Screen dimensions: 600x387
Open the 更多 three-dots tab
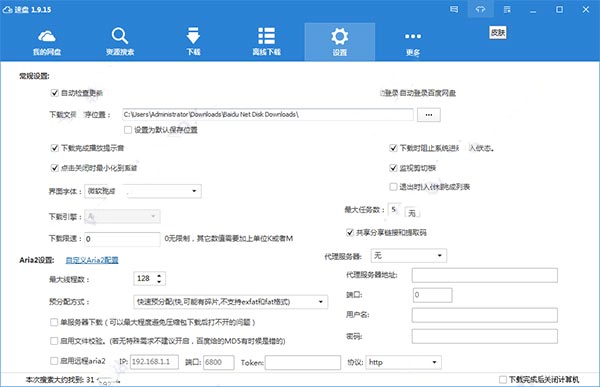pos(413,44)
